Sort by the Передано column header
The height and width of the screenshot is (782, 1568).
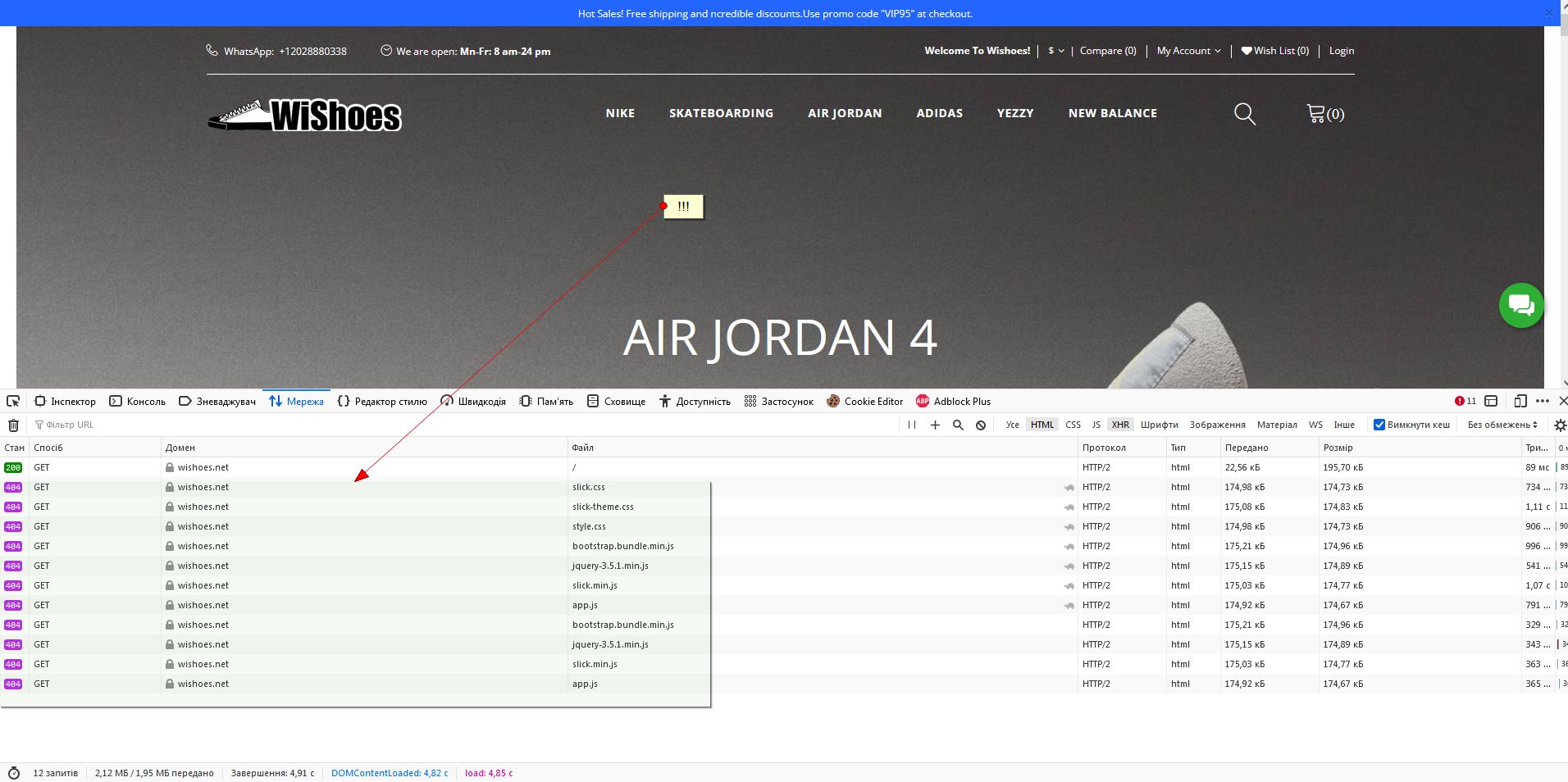[1269, 448]
